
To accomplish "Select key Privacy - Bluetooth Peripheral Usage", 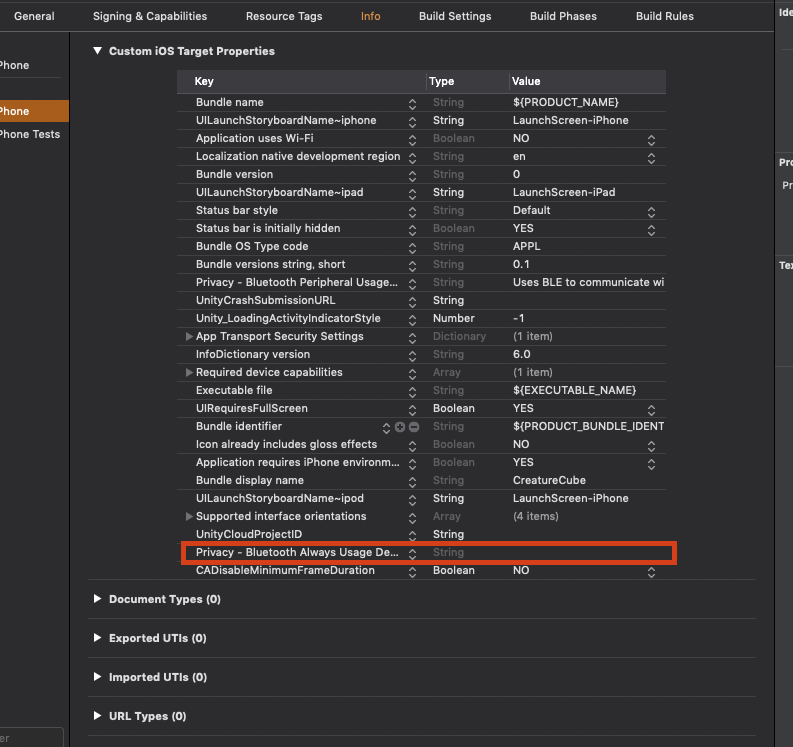I will click(296, 282).
